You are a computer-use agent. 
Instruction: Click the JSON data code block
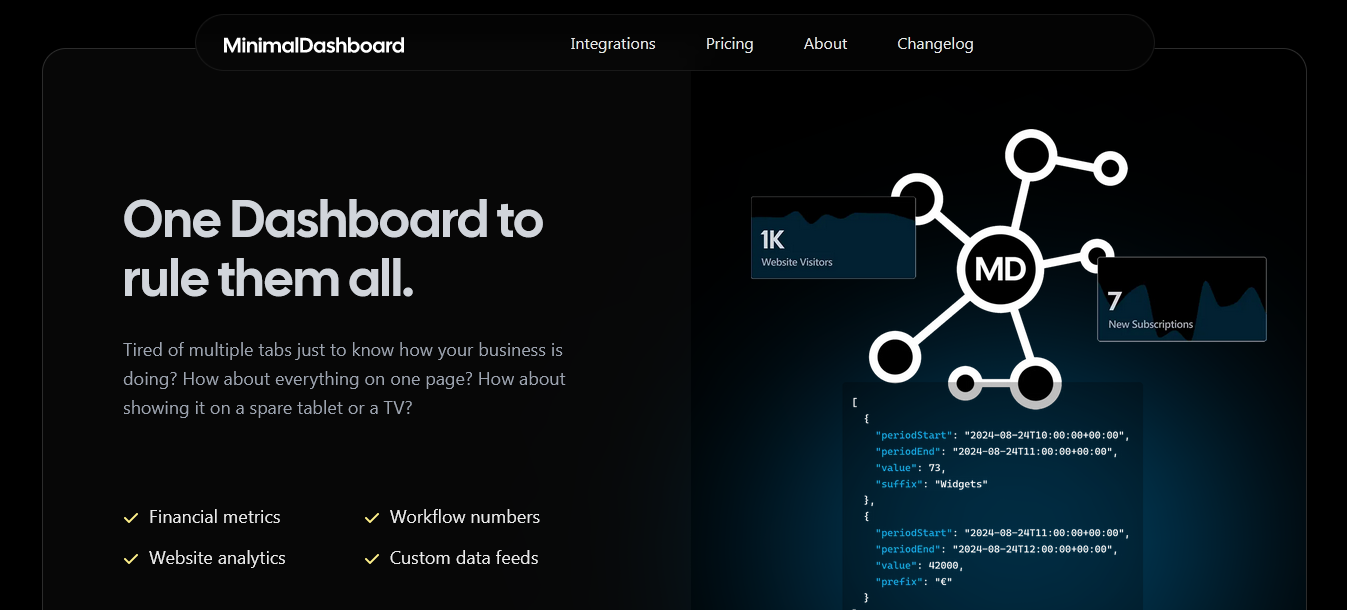tap(990, 500)
